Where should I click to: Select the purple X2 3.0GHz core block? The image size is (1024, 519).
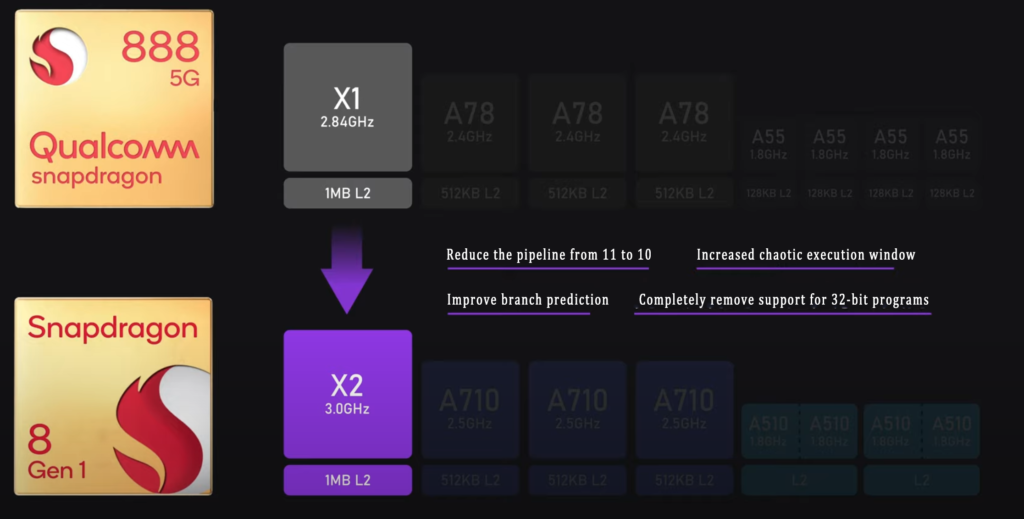pos(347,394)
